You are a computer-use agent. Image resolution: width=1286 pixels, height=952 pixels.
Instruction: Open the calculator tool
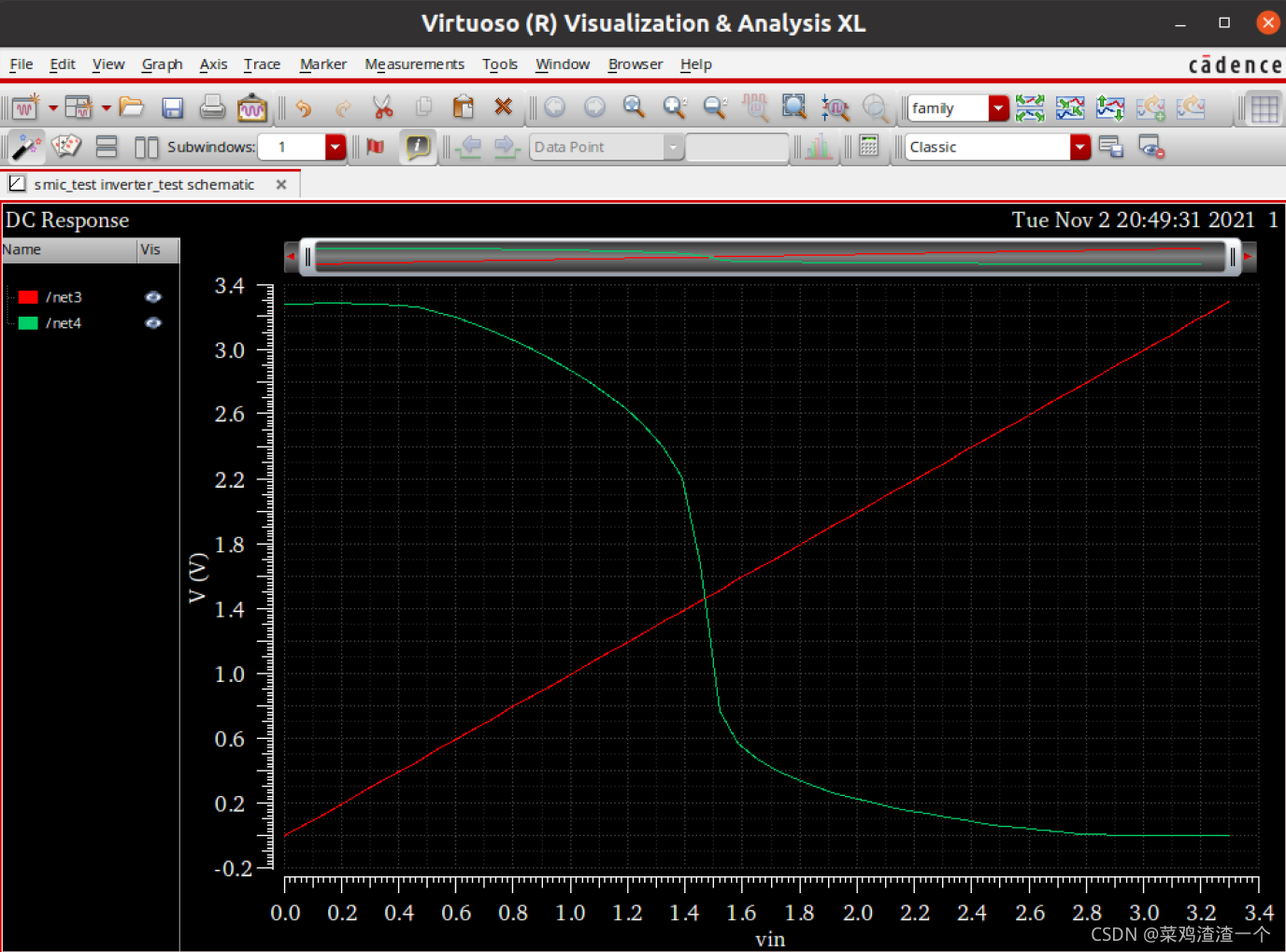tap(868, 146)
